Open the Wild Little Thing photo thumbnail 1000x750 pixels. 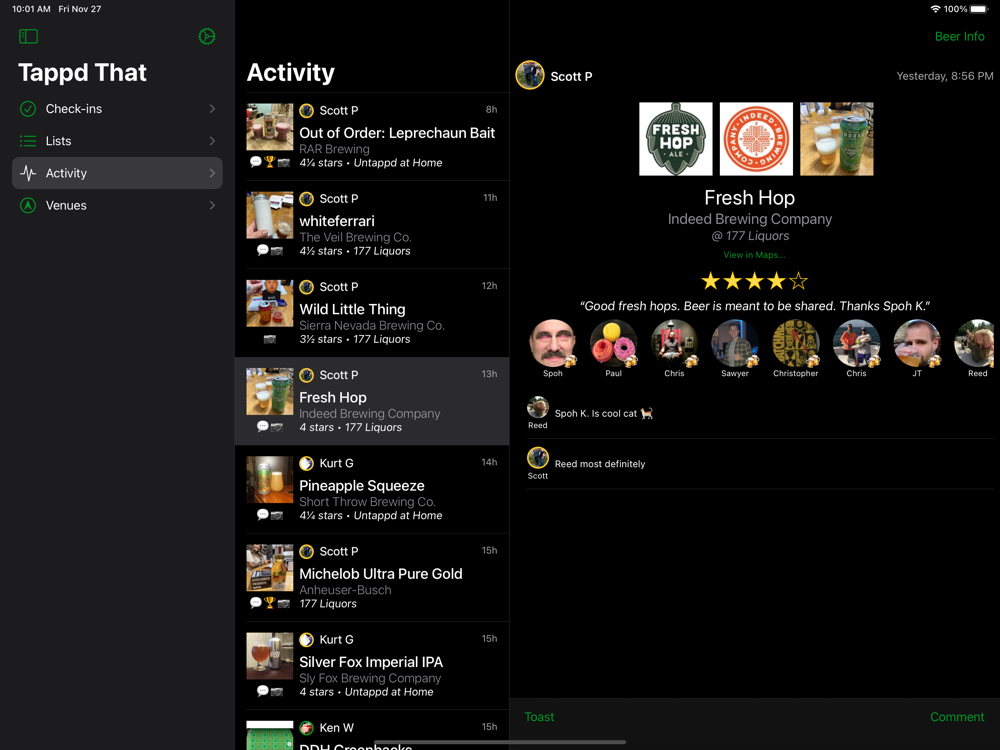coord(270,303)
